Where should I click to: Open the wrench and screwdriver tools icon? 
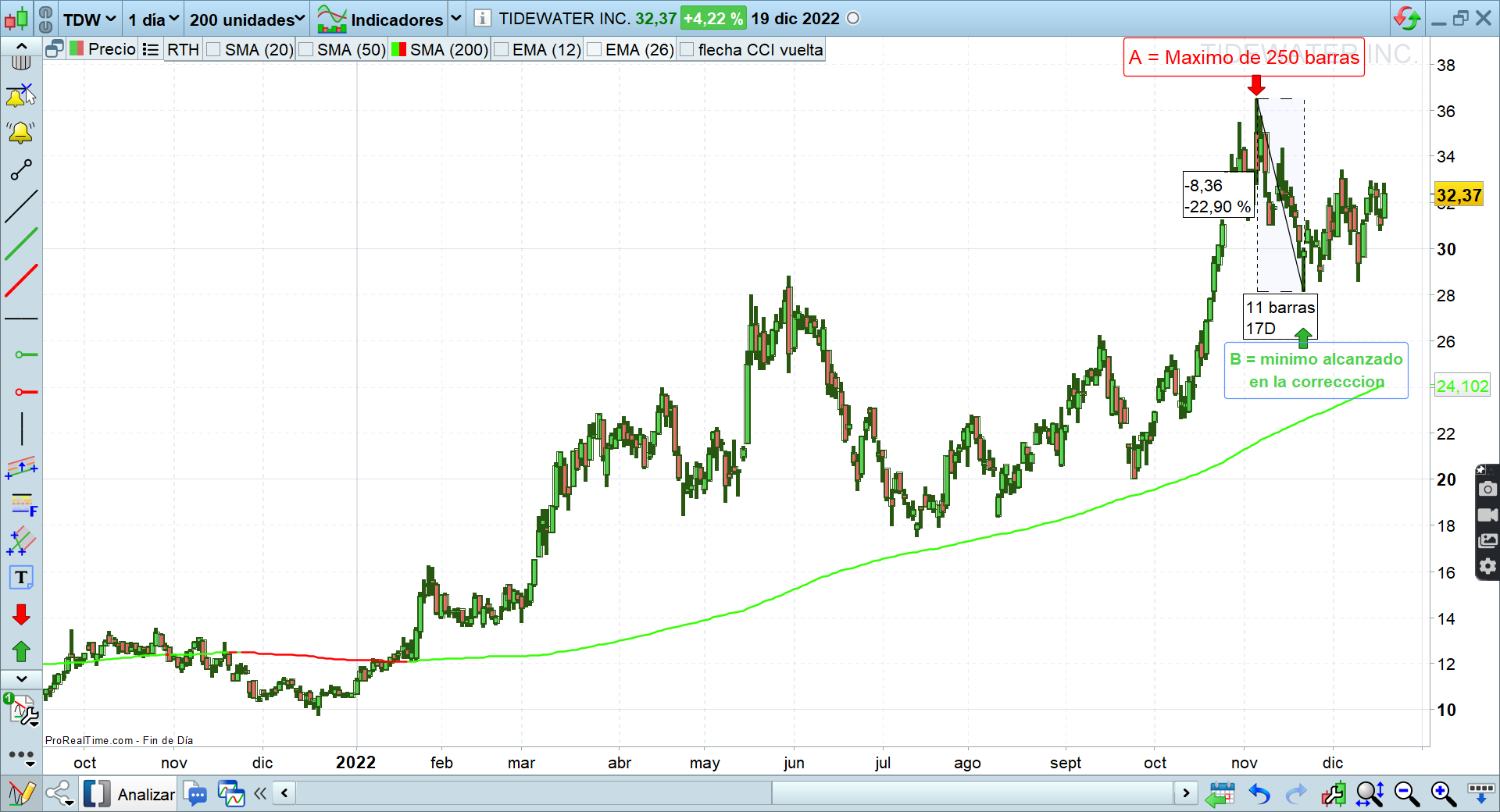point(21,711)
